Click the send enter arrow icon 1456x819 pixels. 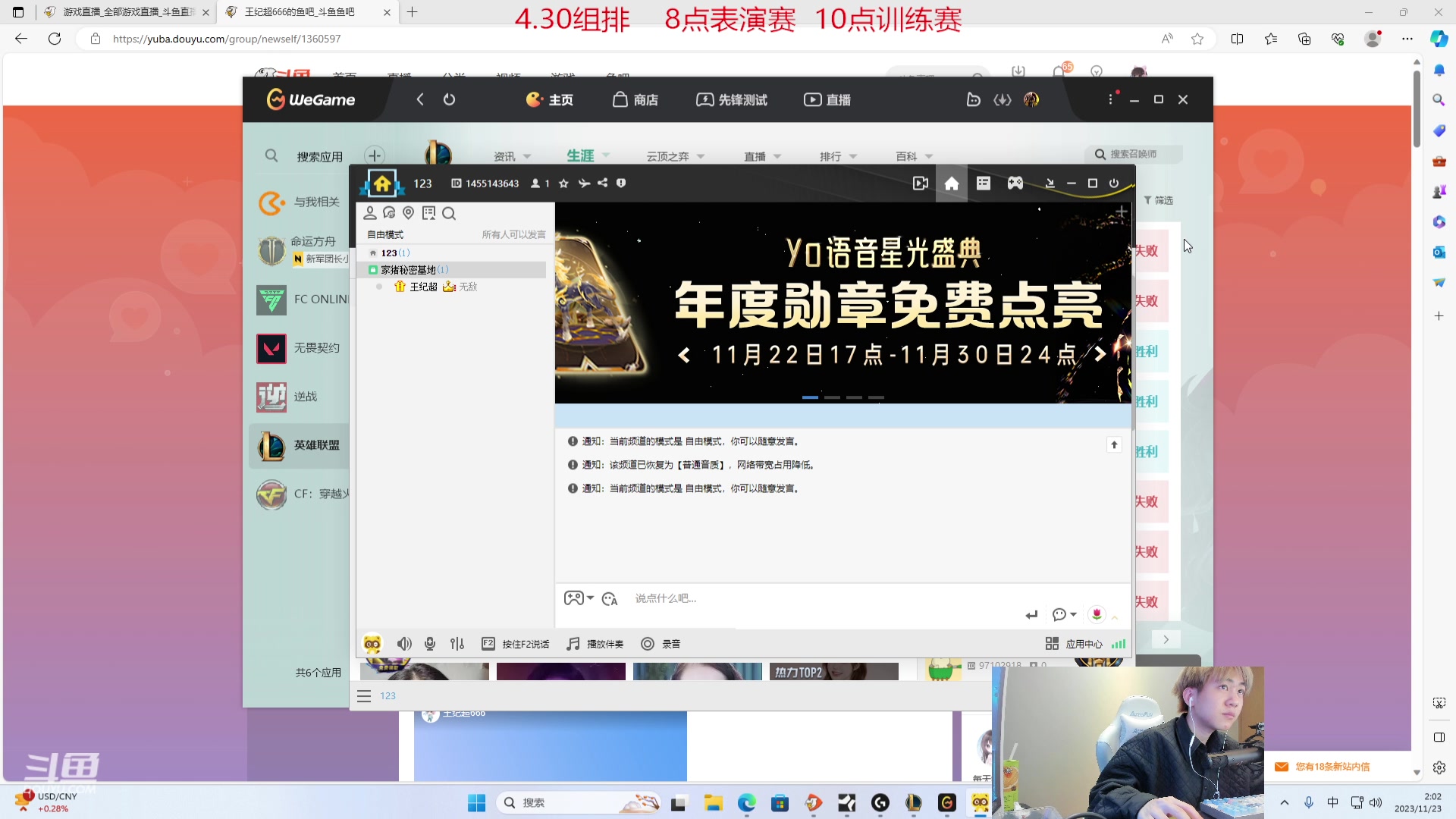[1031, 615]
